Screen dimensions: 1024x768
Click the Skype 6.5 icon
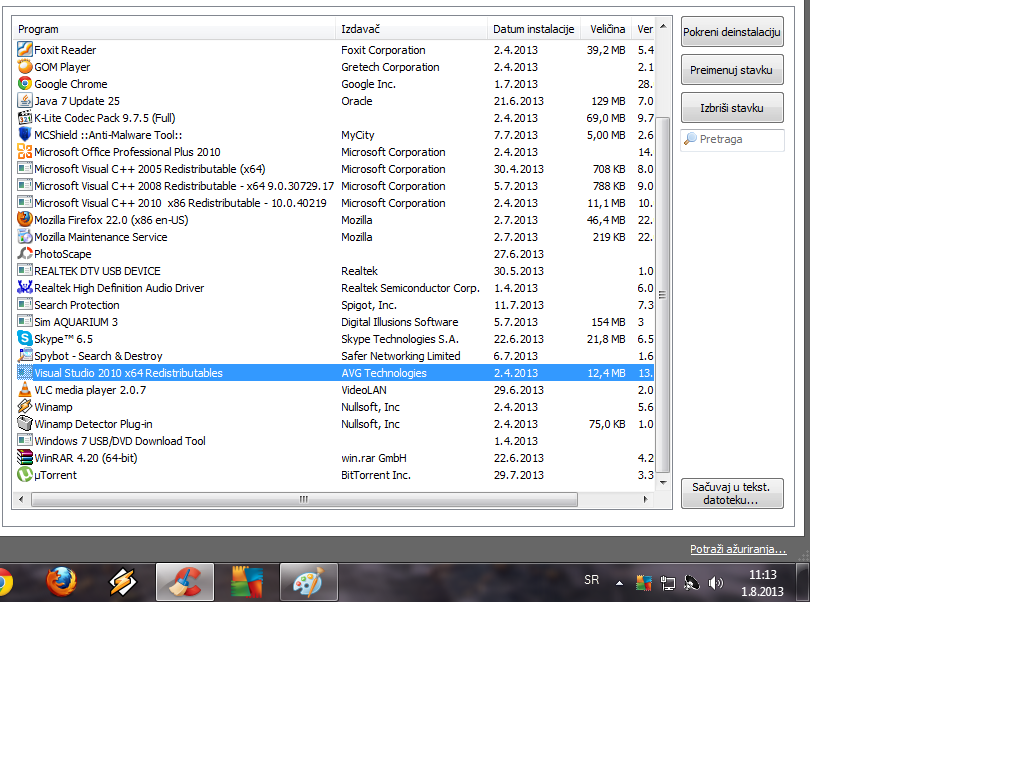coord(25,338)
